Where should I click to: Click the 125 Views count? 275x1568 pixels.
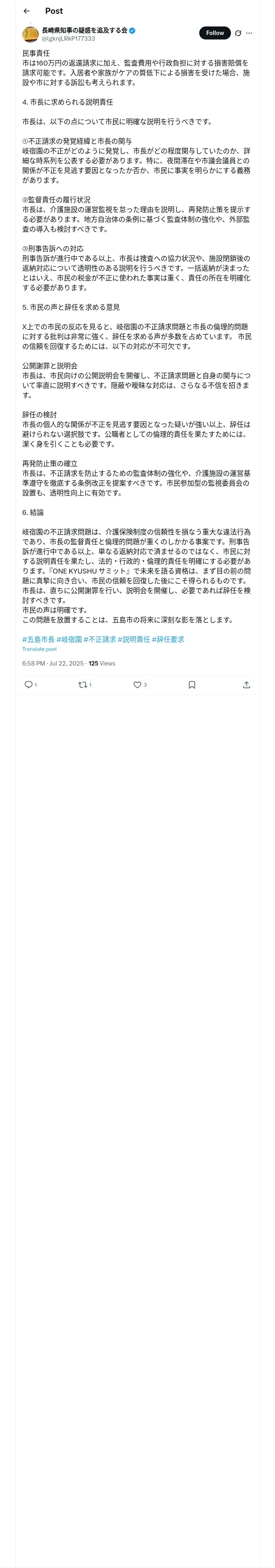102,664
